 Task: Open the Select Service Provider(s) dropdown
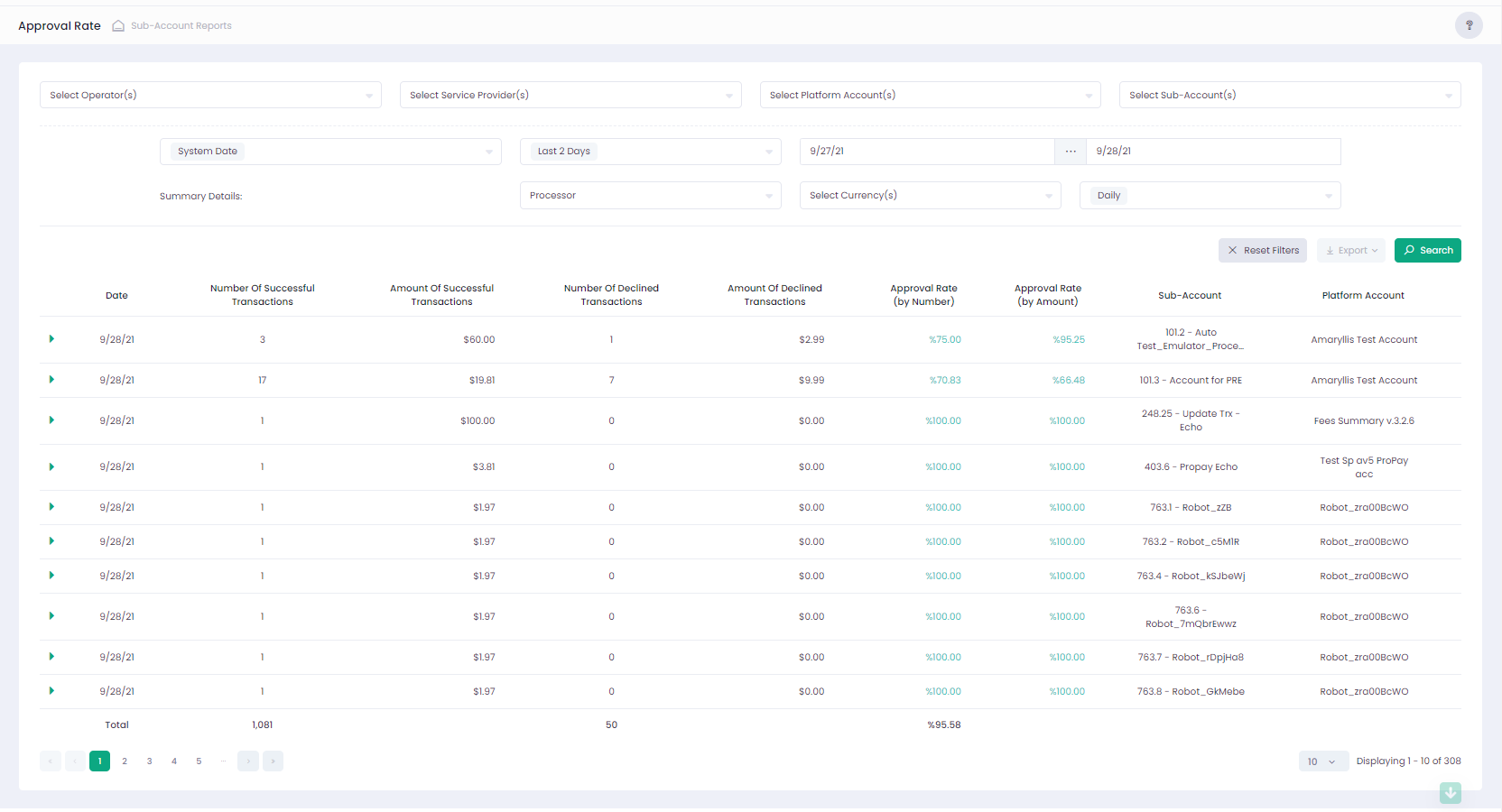570,95
